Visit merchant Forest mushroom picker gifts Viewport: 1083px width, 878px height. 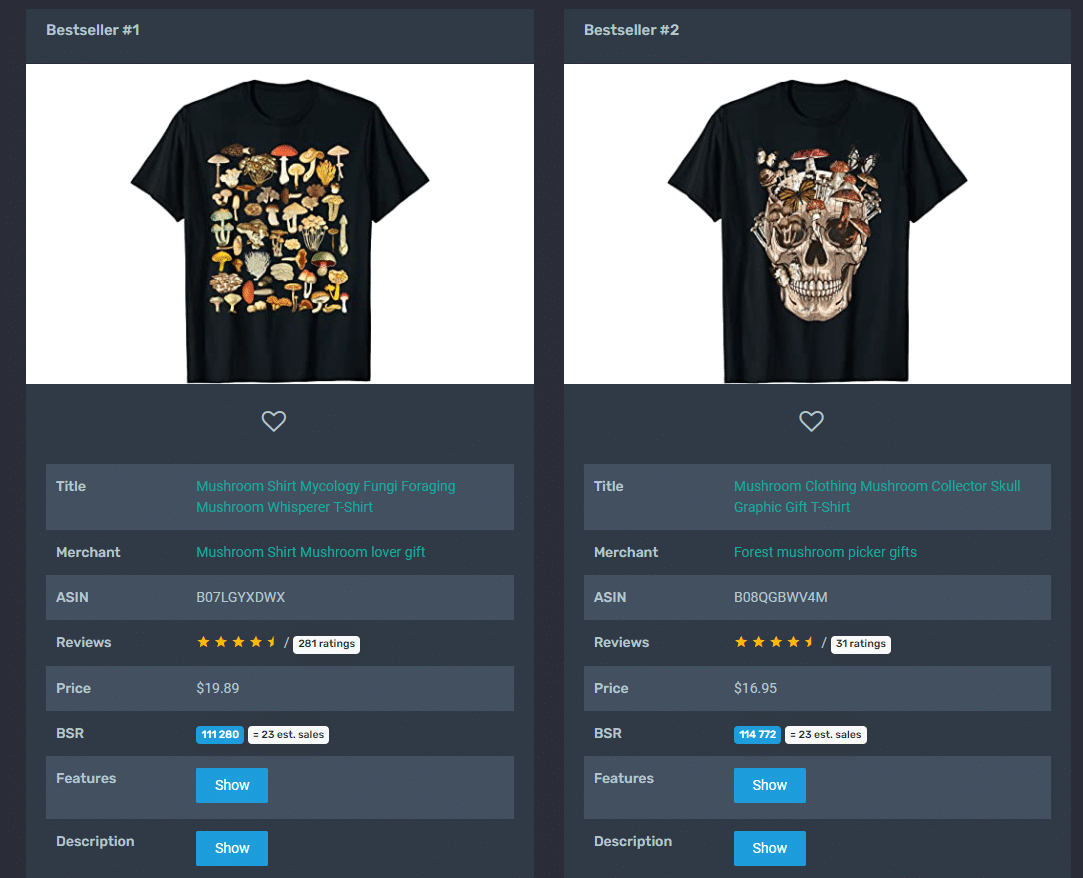click(825, 552)
